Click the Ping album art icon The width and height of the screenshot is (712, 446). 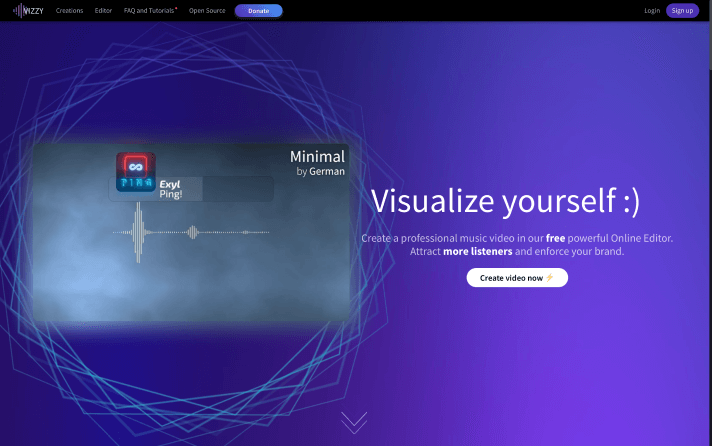(x=136, y=172)
